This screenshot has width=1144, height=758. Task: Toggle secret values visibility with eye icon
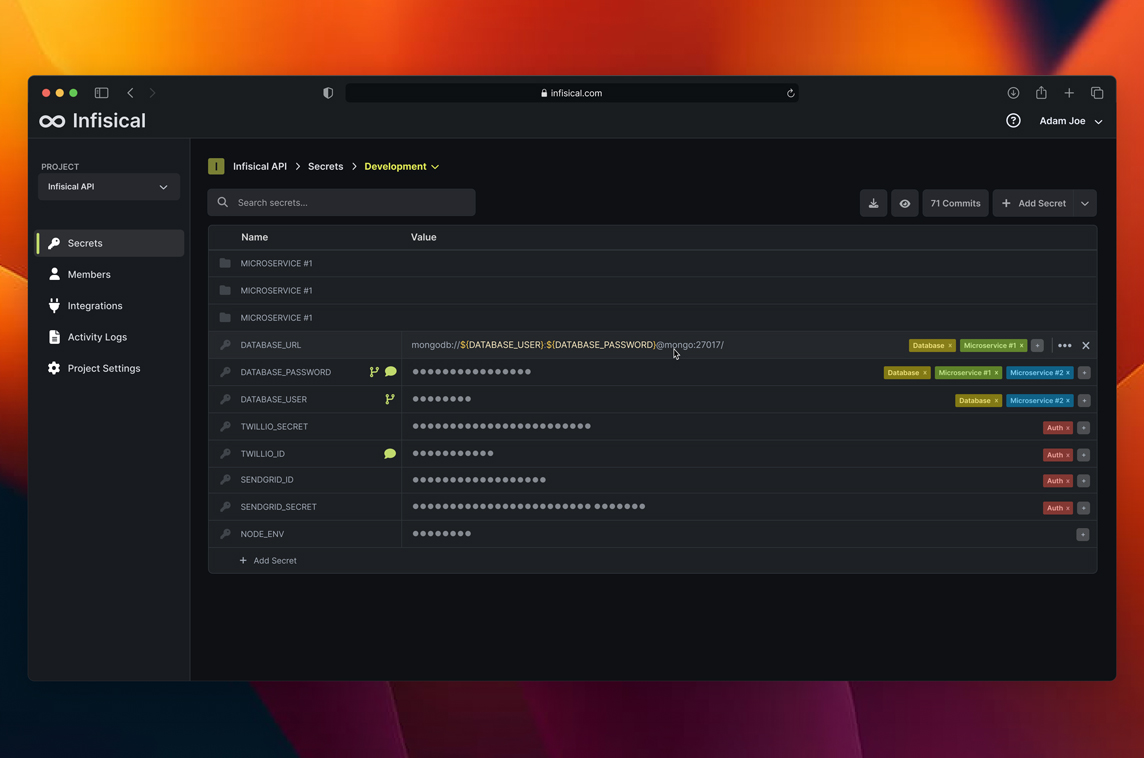click(905, 204)
